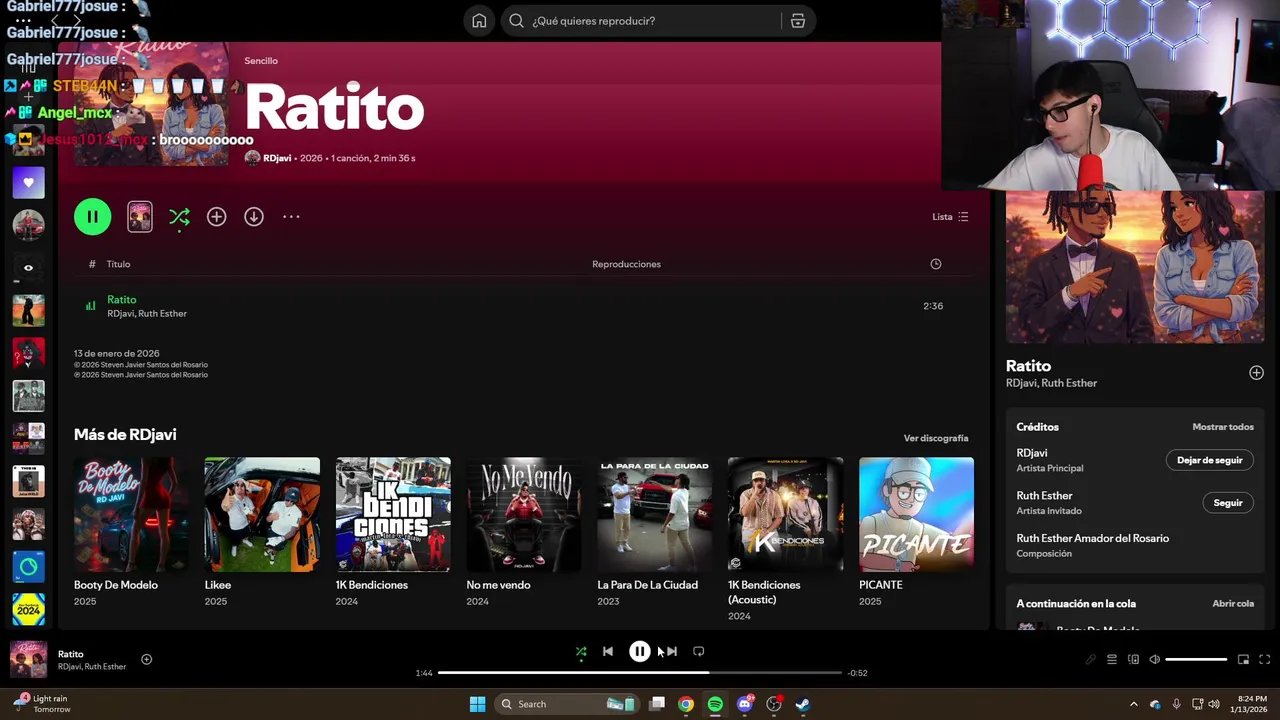The height and width of the screenshot is (720, 1280).
Task: Add Ratito to playlist from right panel
Action: pos(1256,373)
